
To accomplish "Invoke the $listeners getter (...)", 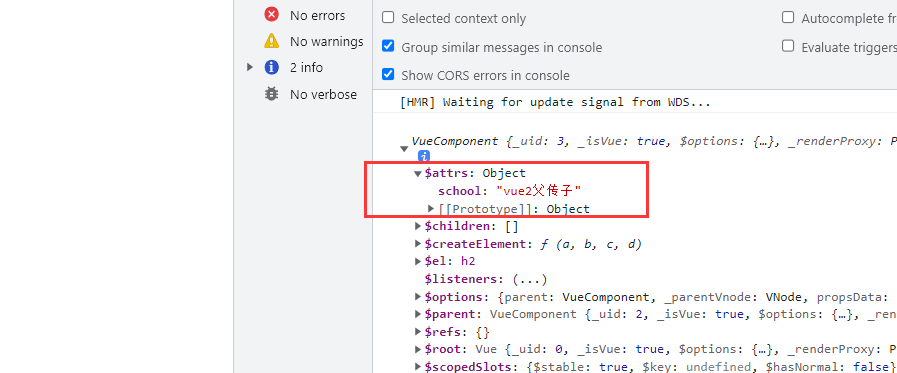I will coord(530,279).
